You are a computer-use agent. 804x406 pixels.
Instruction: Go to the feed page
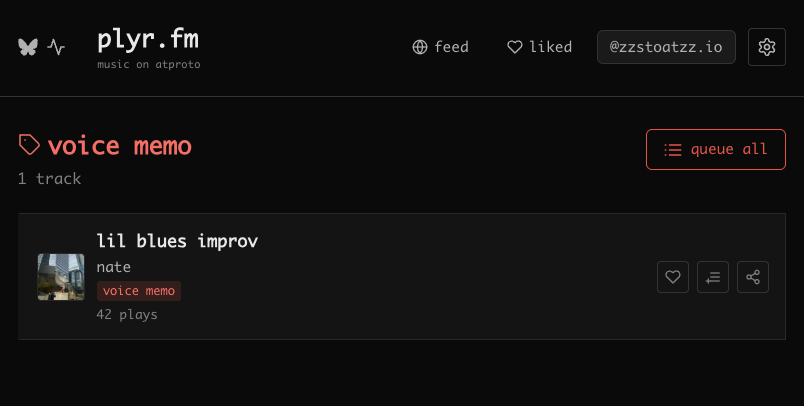click(440, 47)
